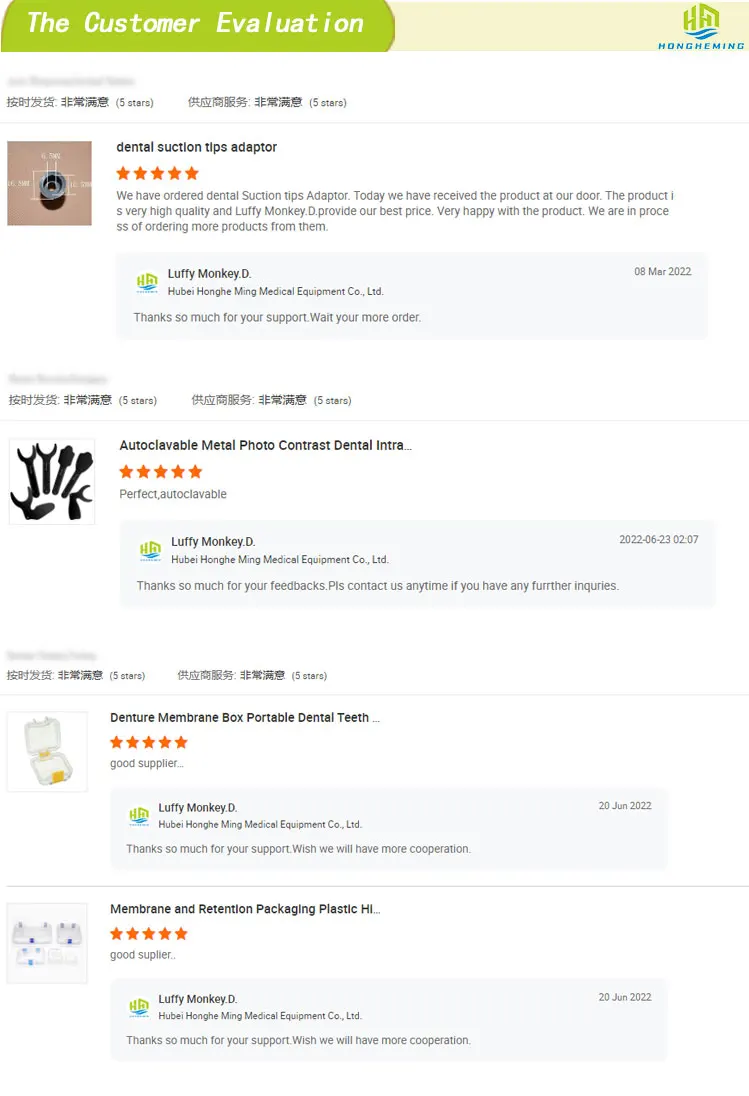Click the star rating above "good suplier.."
The height and width of the screenshot is (1096, 749).
[x=149, y=934]
